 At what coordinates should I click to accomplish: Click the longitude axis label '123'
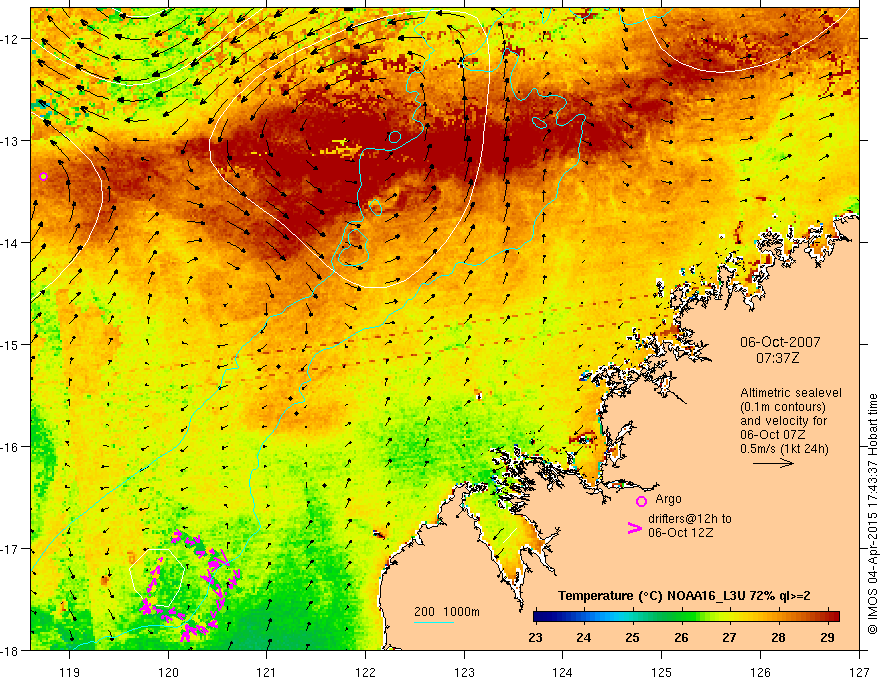point(464,672)
